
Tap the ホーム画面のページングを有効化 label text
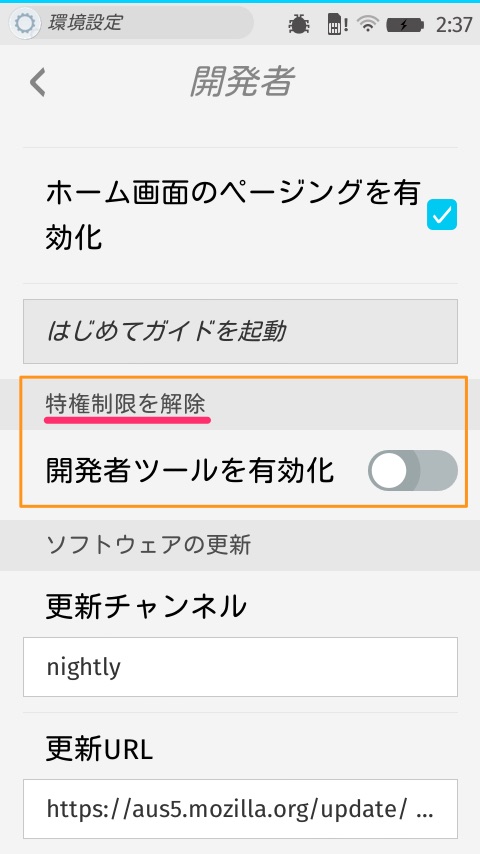coord(233,215)
